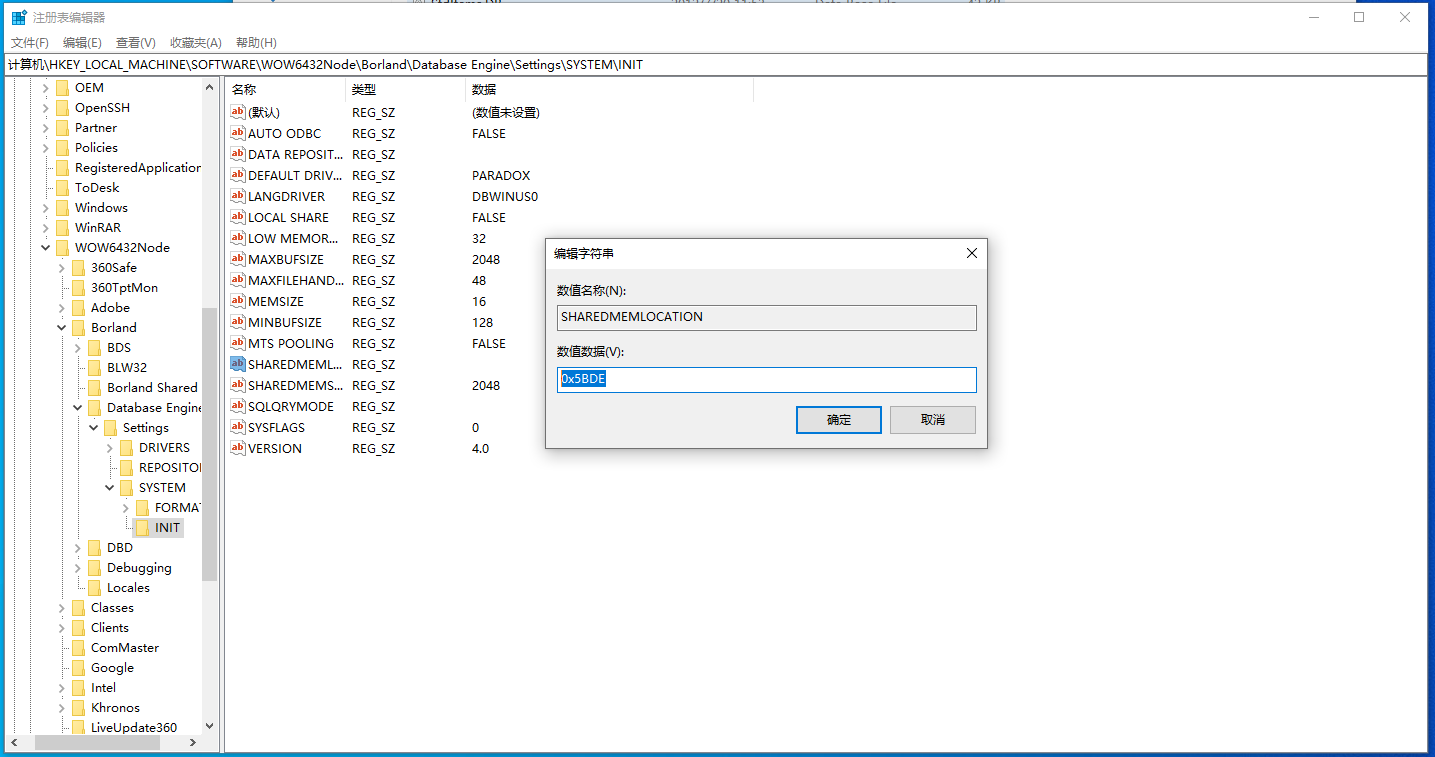
Task: Select the SYSFLAGS value icon
Action: click(238, 427)
